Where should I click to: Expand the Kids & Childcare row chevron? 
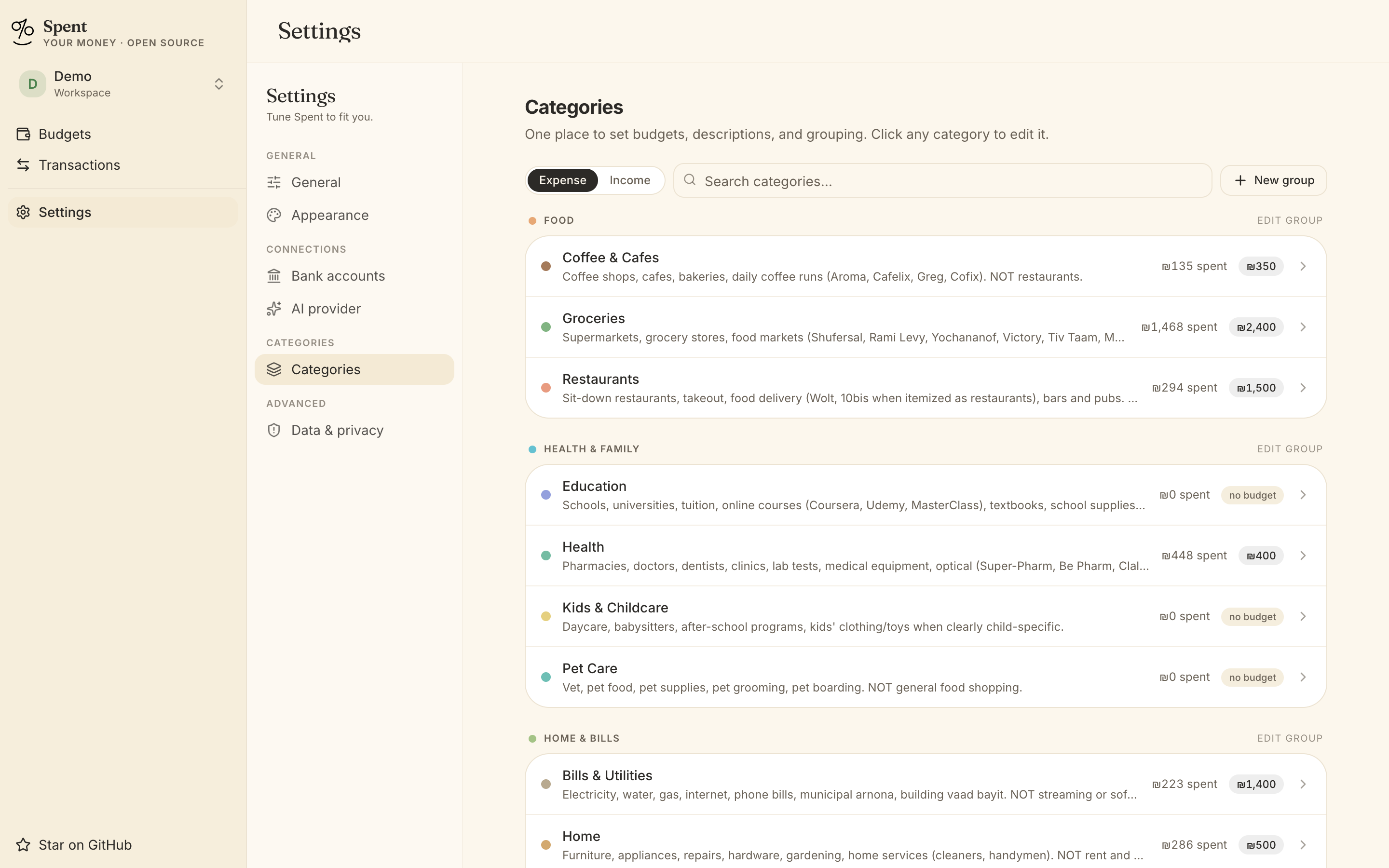(x=1303, y=617)
